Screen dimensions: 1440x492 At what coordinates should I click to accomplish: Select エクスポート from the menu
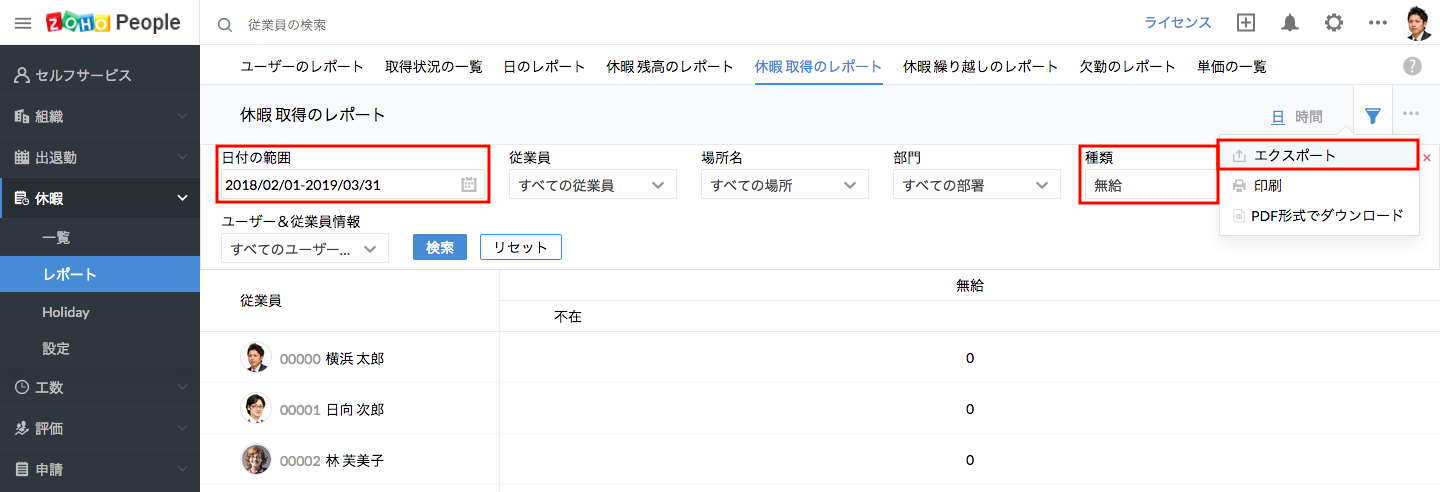click(x=1294, y=156)
